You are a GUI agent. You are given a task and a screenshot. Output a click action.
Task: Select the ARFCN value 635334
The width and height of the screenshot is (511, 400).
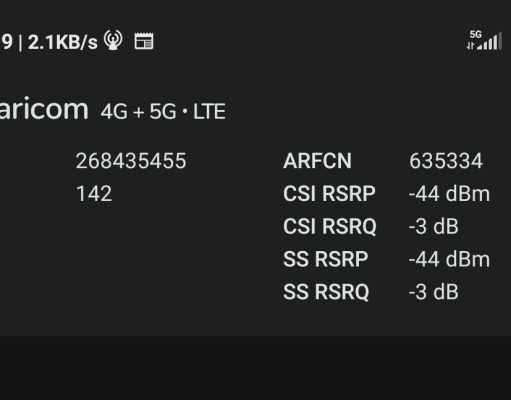(446, 161)
